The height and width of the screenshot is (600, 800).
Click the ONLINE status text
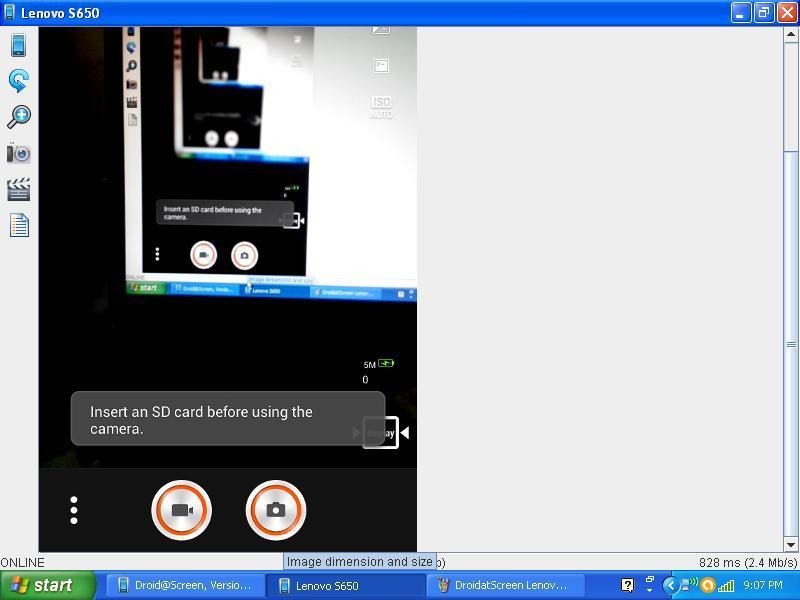pyautogui.click(x=22, y=562)
